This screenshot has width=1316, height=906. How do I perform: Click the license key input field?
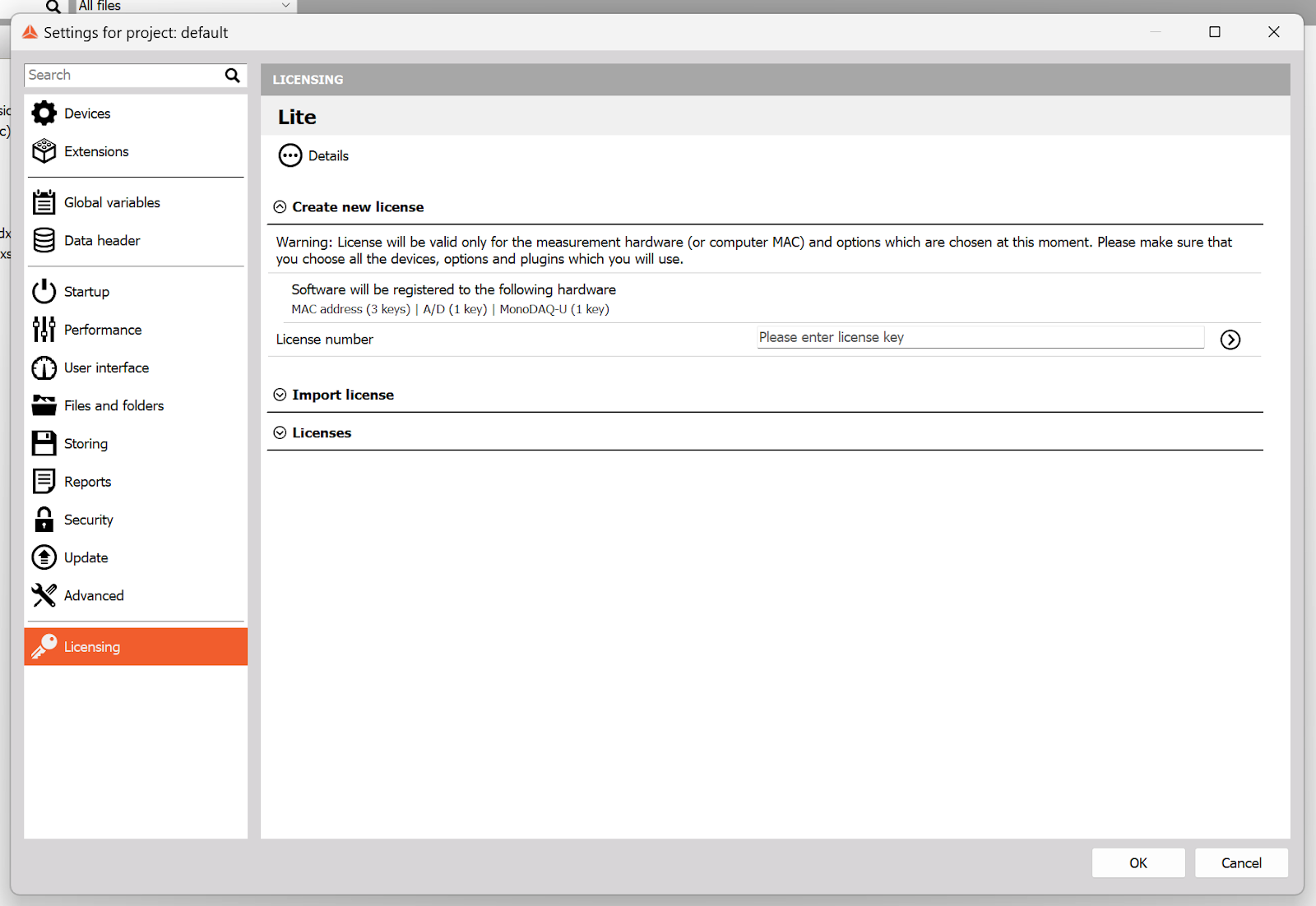tap(980, 337)
